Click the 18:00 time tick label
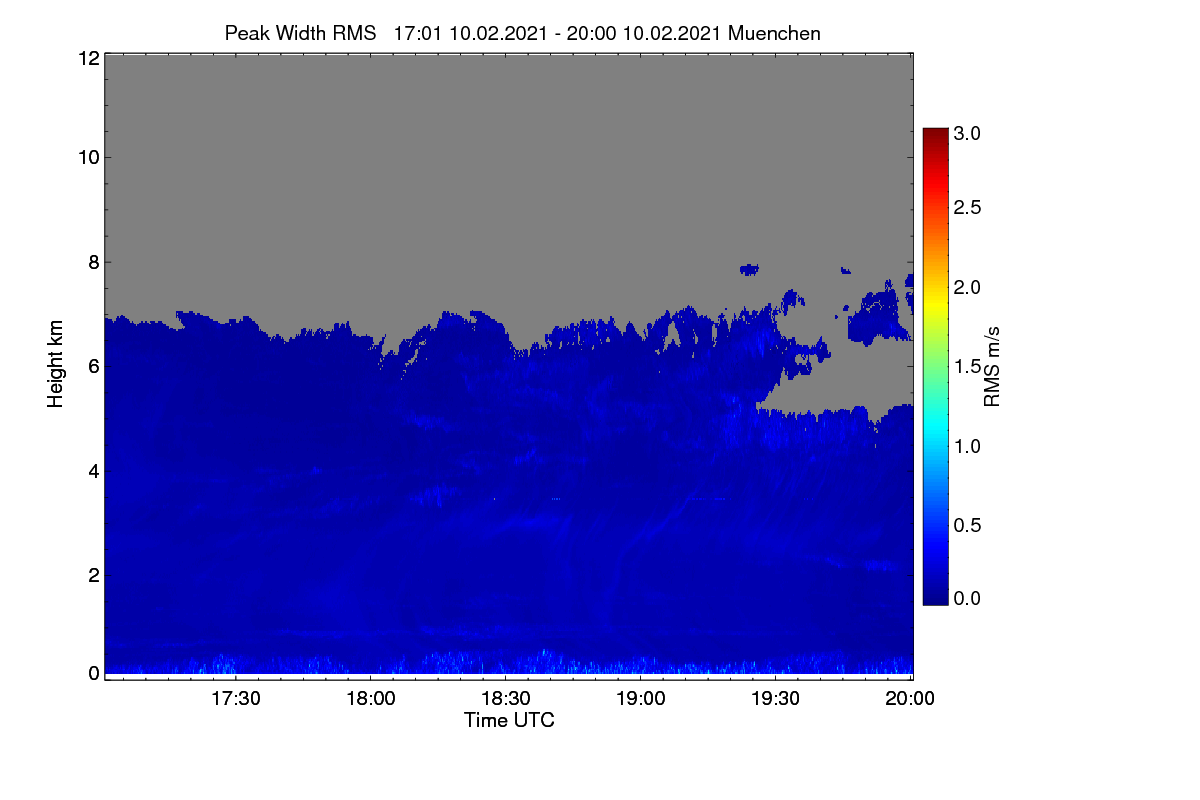Screen dimensions: 1200x800 click(370, 699)
